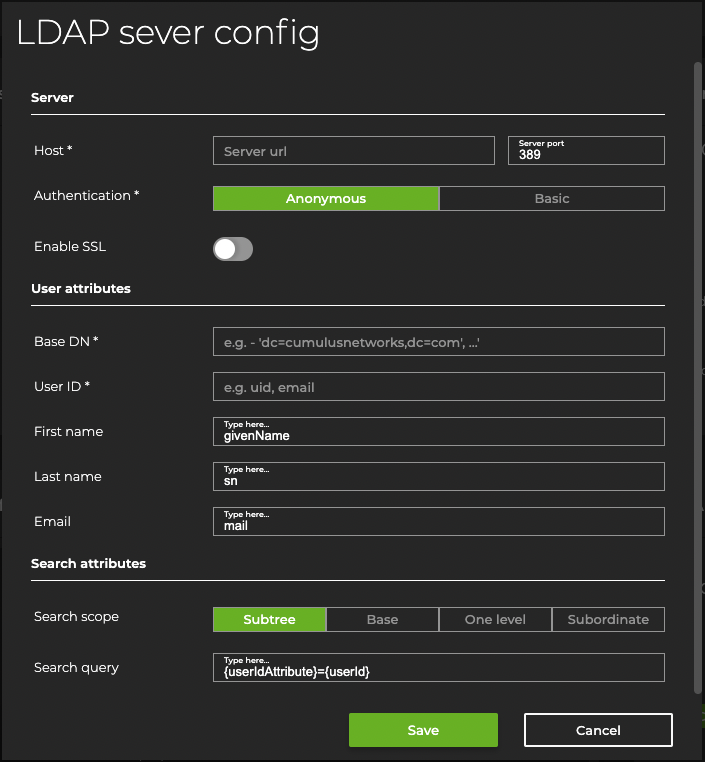
Task: Select Subtree search scope
Action: [269, 620]
